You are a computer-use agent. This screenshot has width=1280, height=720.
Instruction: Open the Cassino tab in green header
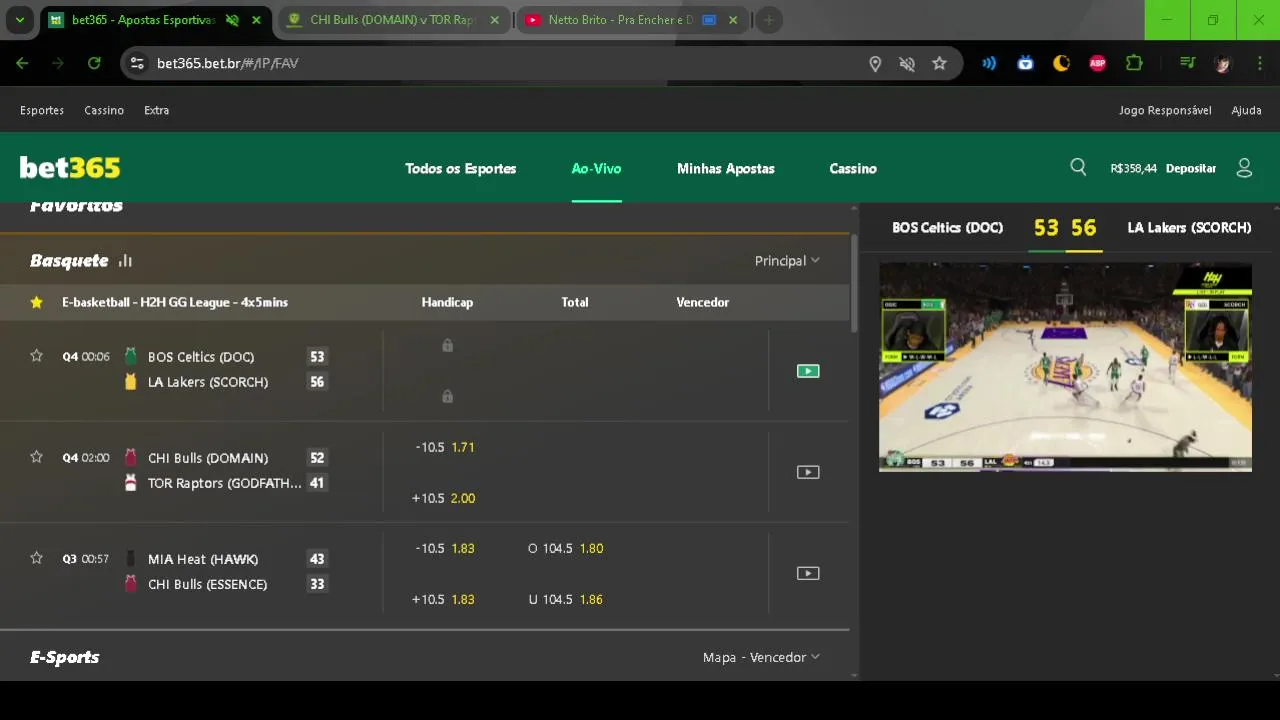pos(853,168)
